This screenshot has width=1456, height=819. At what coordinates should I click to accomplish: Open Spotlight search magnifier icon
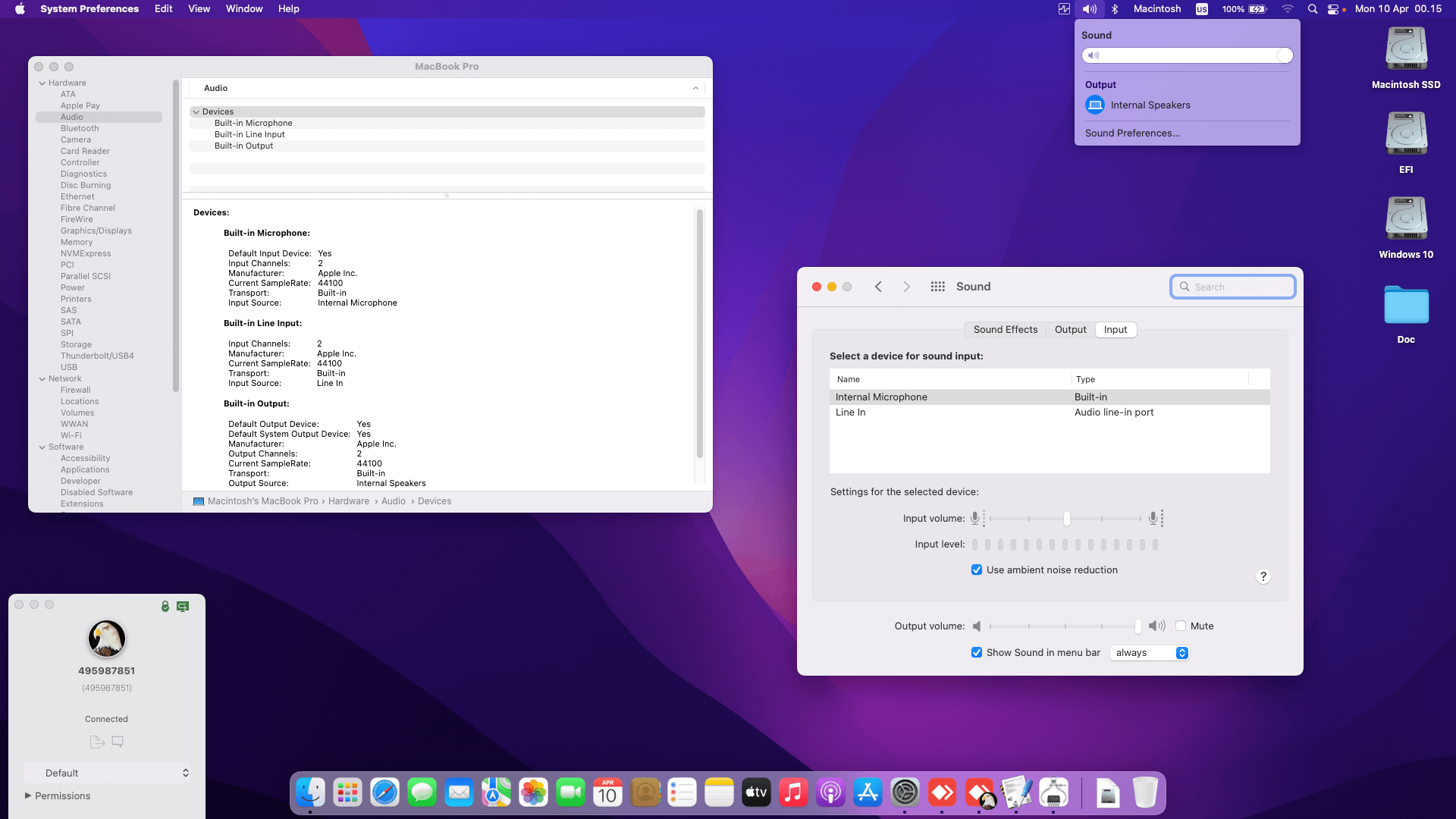1312,9
